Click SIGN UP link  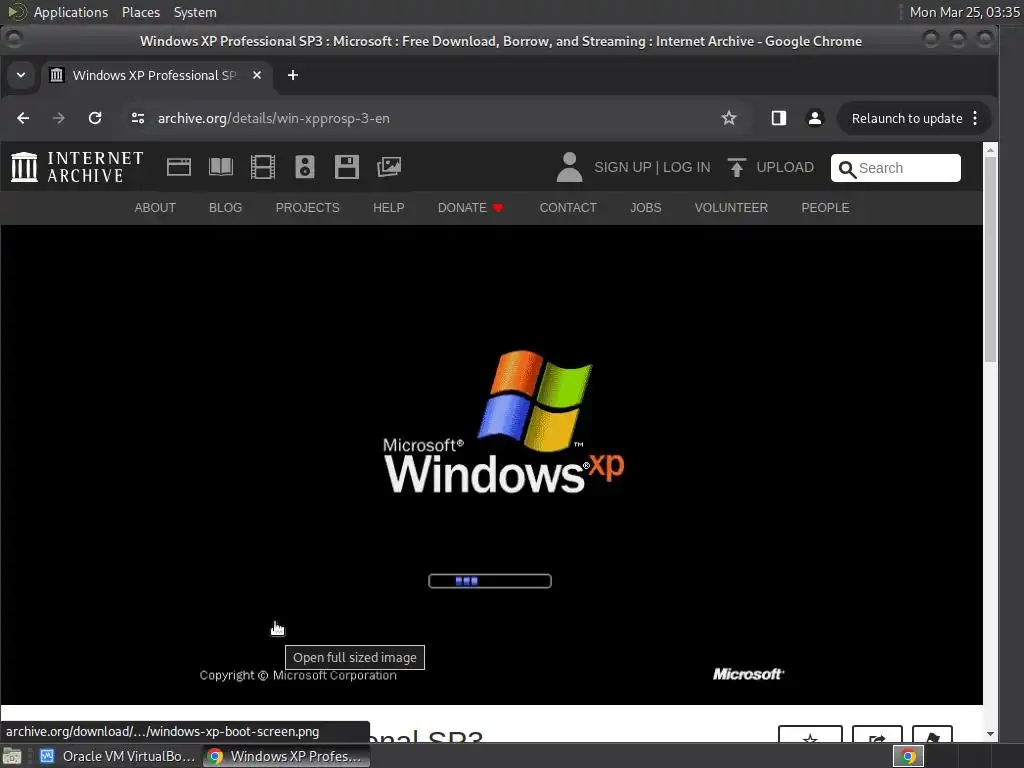pyautogui.click(x=622, y=167)
